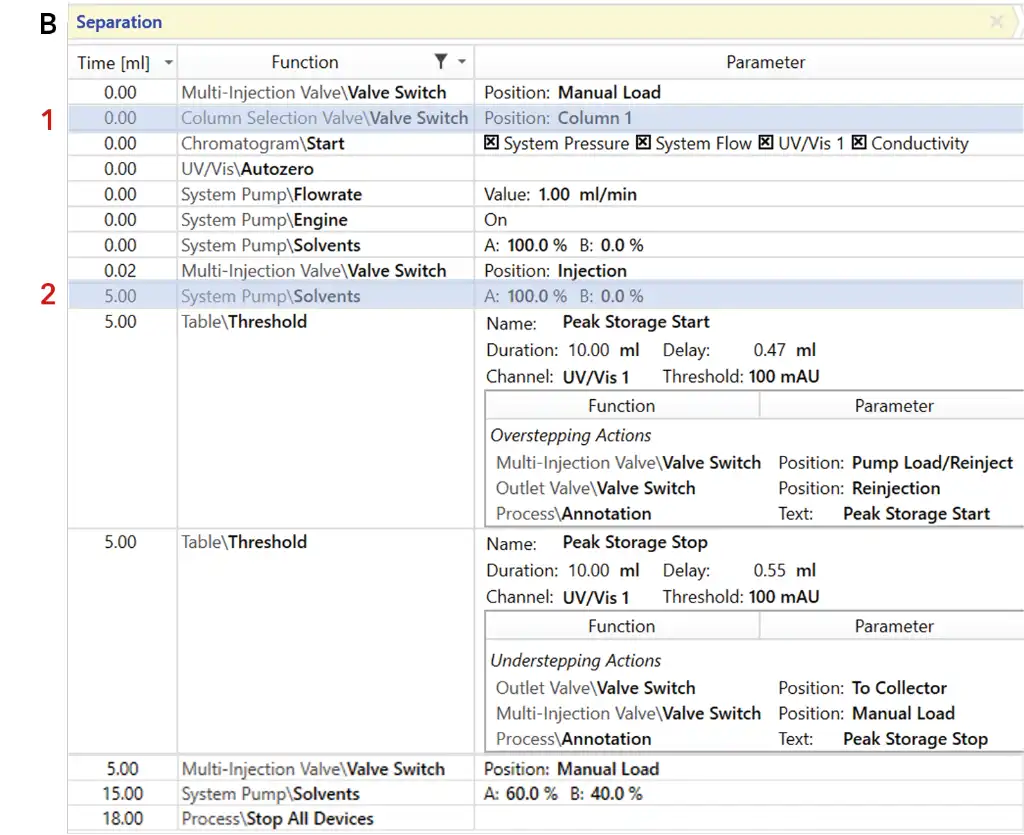Toggle the System Pressure checkbox

tap(491, 143)
